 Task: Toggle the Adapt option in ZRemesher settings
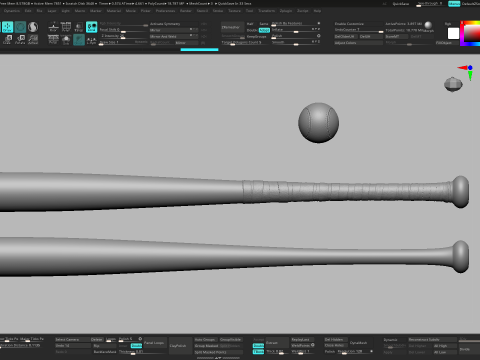point(264,30)
